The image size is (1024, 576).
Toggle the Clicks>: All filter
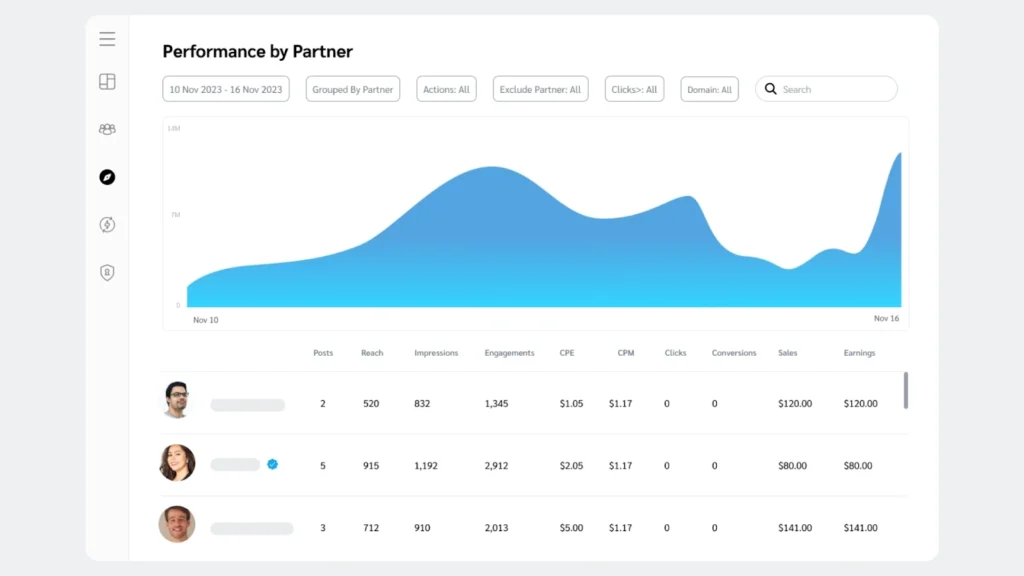[x=634, y=88]
